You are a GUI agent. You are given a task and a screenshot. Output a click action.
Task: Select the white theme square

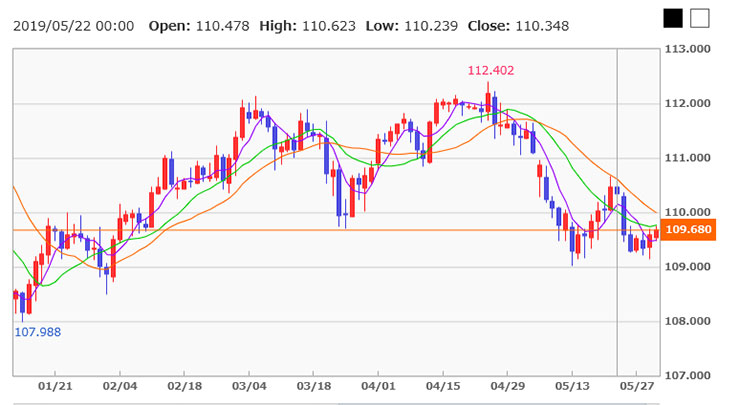click(699, 19)
